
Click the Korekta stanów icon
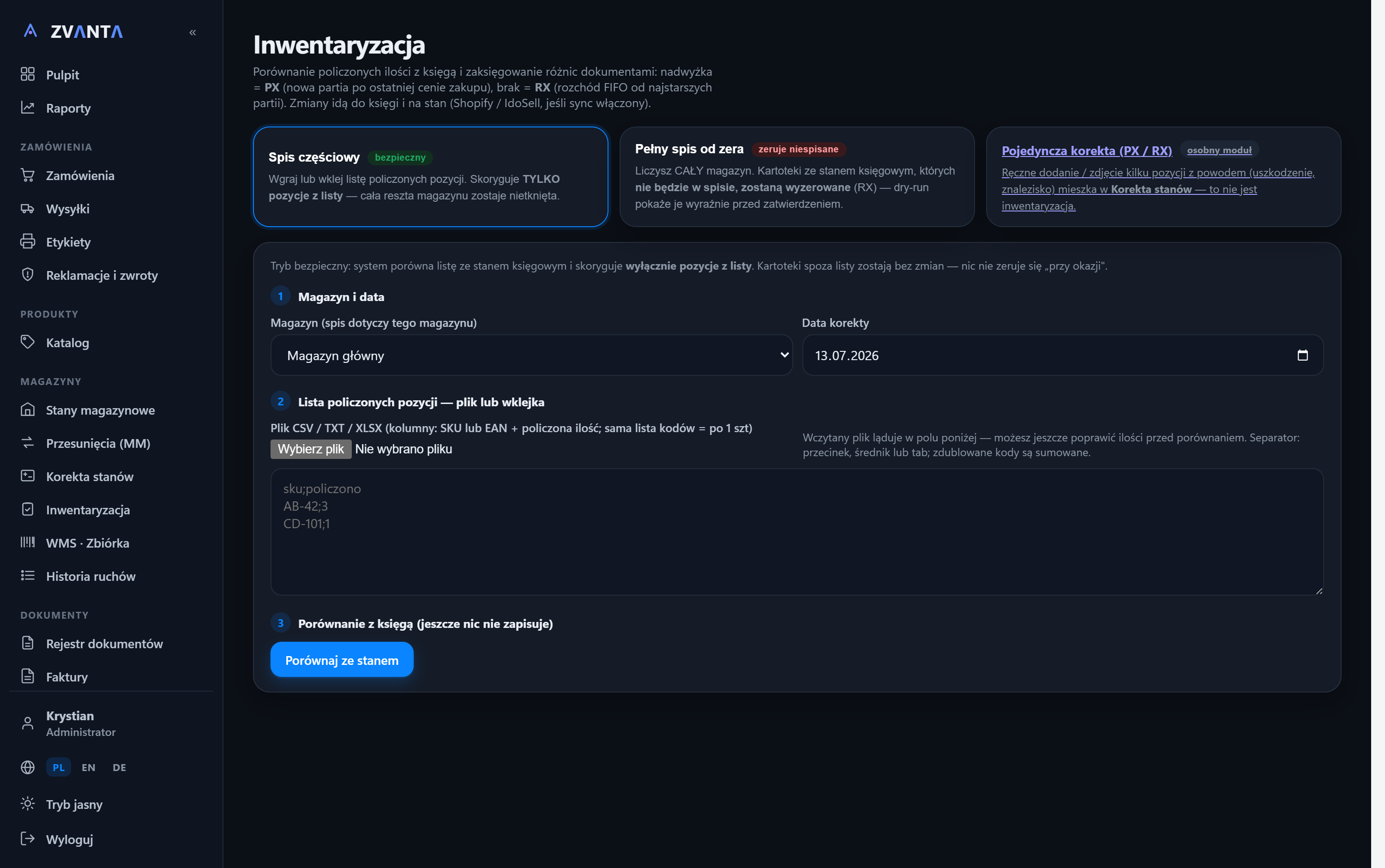28,476
